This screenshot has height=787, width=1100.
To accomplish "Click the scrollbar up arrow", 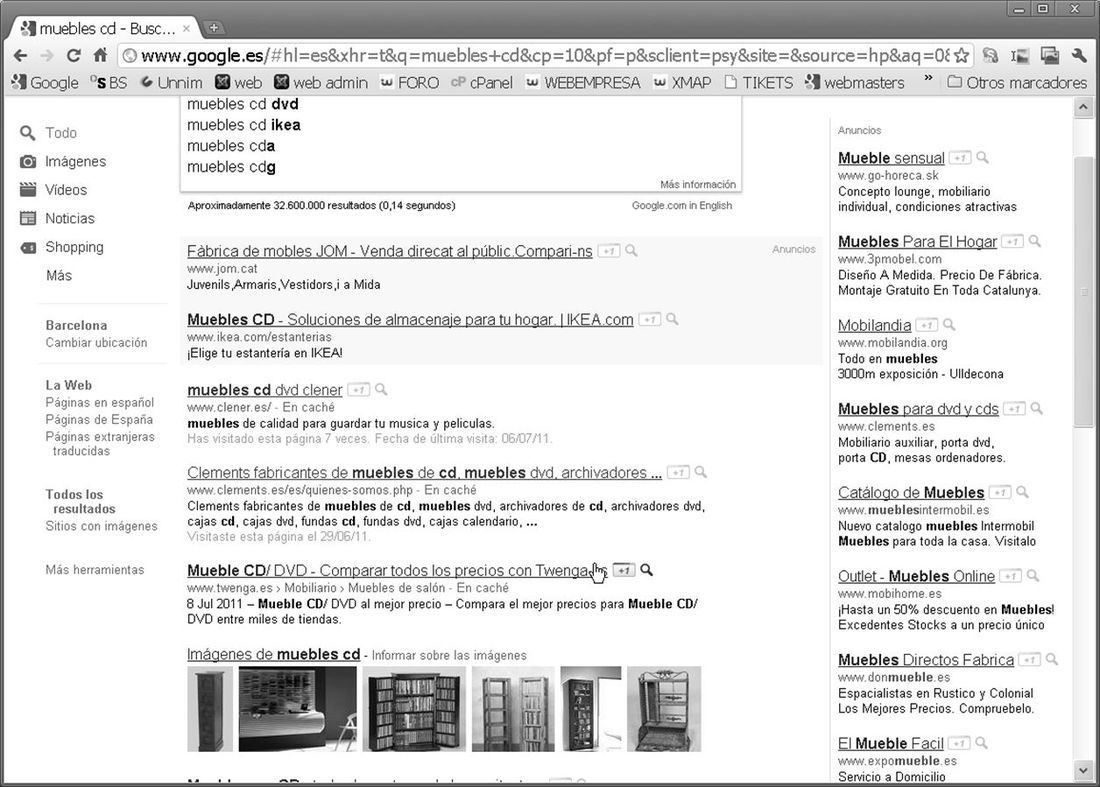I will click(x=1083, y=107).
